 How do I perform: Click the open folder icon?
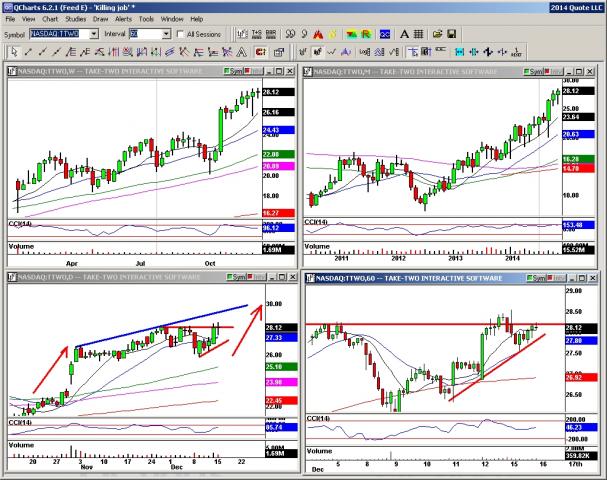coord(437,34)
